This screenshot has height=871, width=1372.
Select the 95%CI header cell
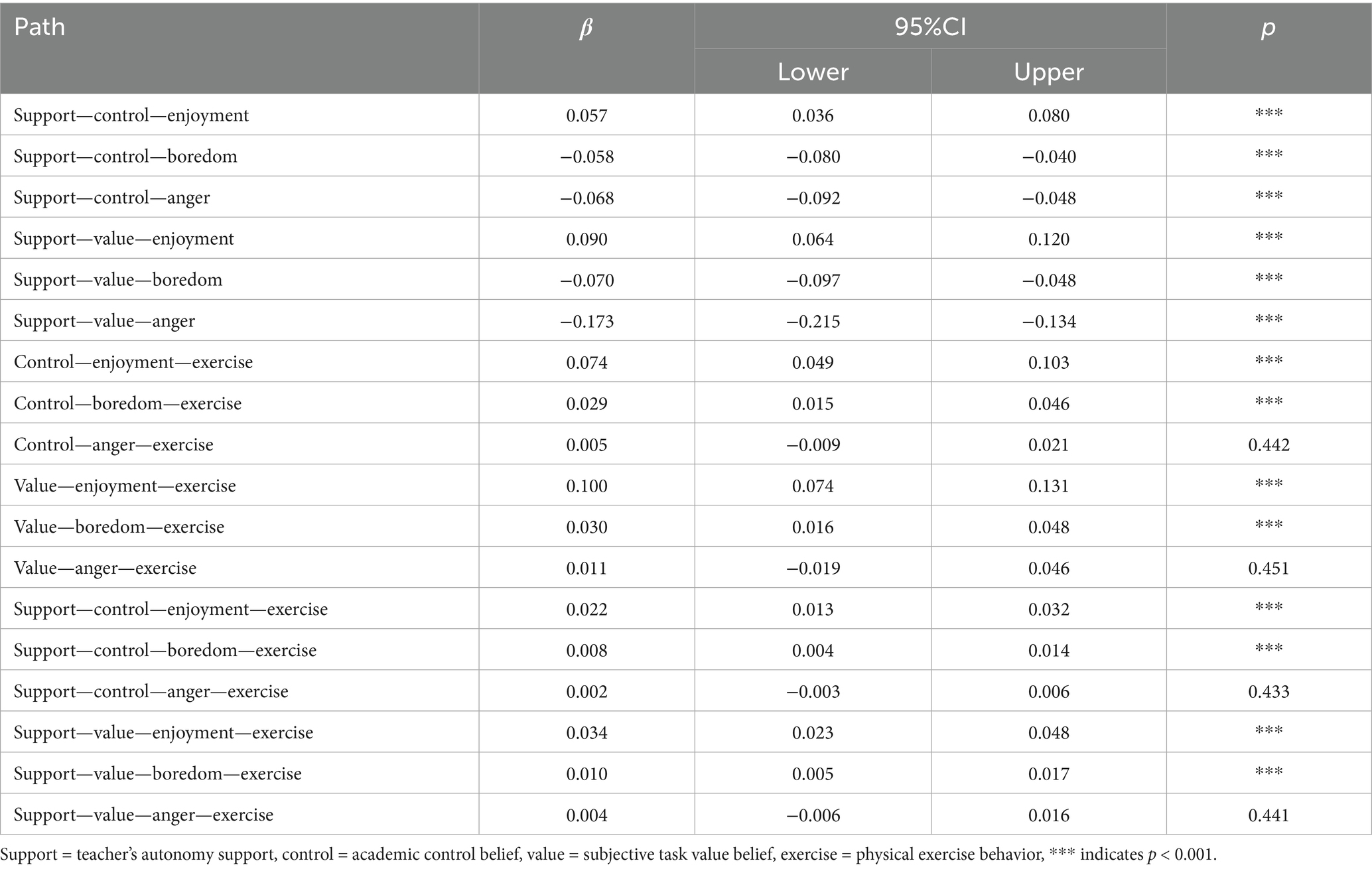(930, 27)
